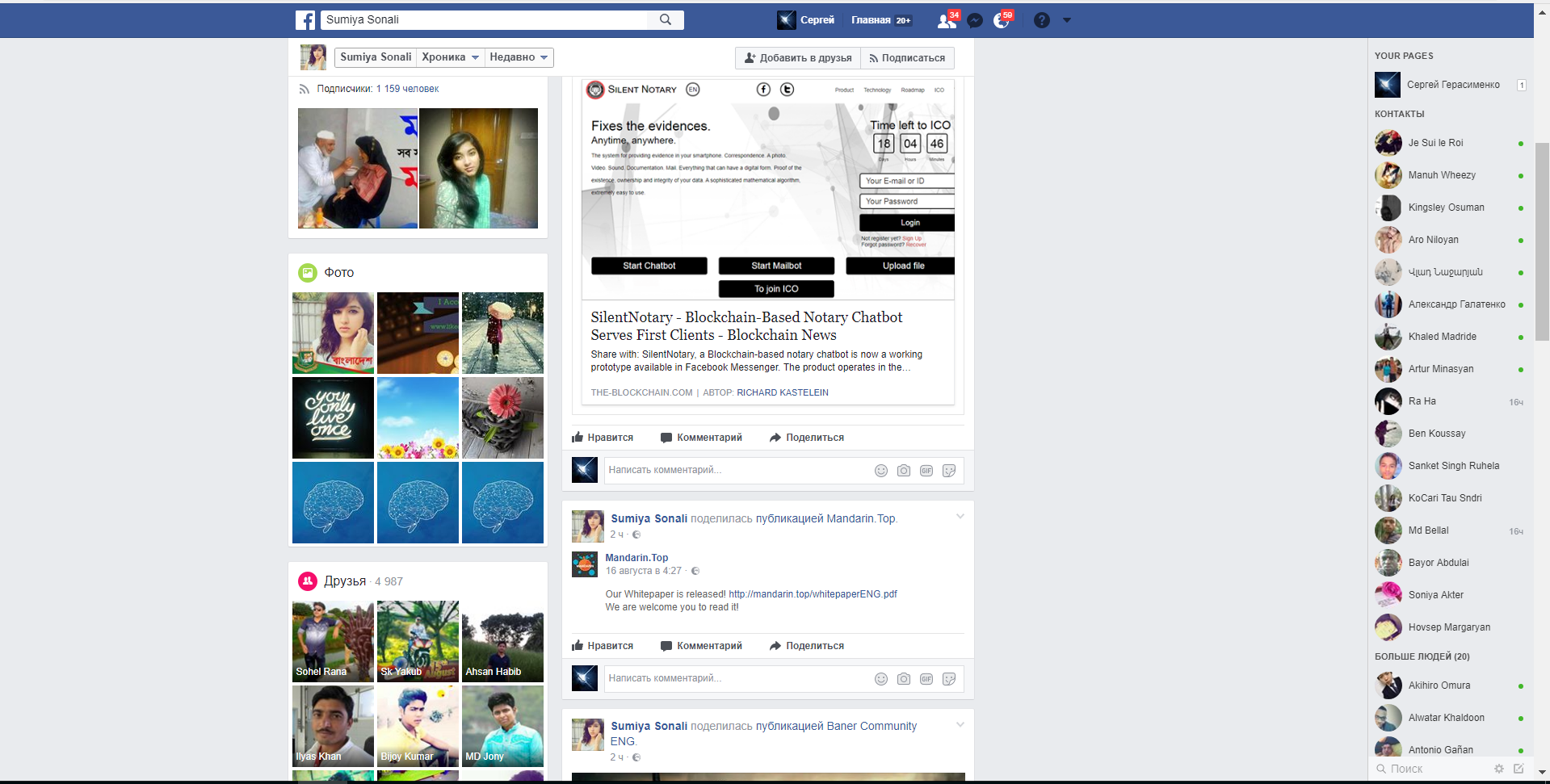The image size is (1550, 784).
Task: Click Комментарий on Mandarin.Top post
Action: [x=701, y=646]
